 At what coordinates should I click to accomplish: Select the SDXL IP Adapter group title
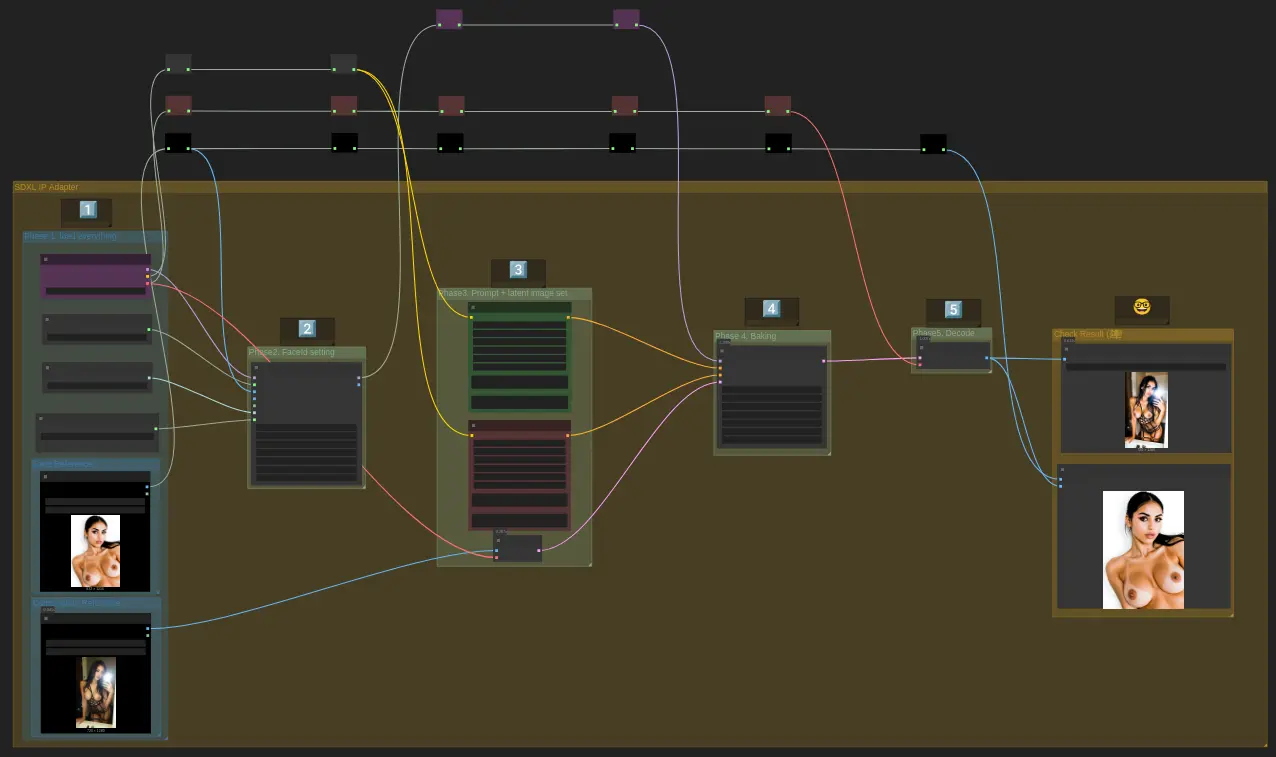(x=47, y=187)
